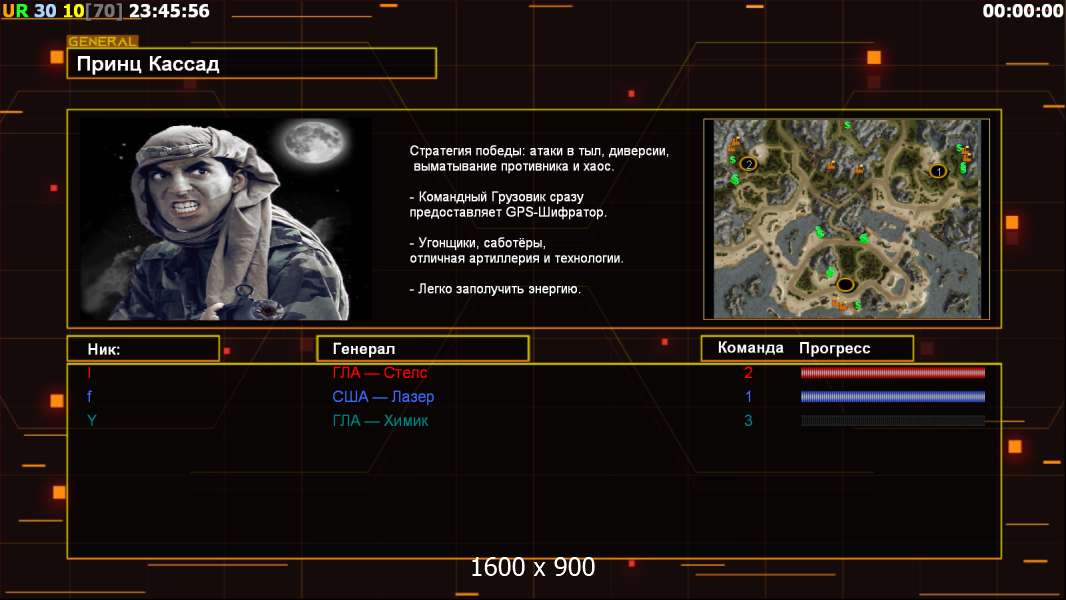Click the unnumbered black start marker on map
Screen dimensions: 1066x600
(845, 284)
